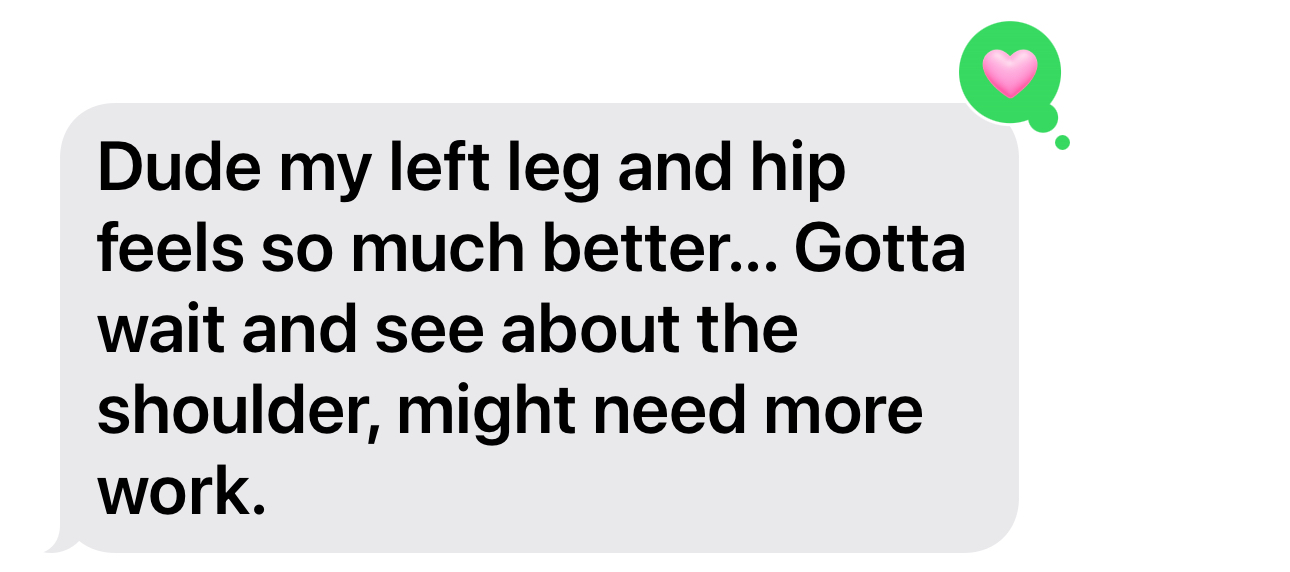
Task: Select the final word "work."
Action: point(184,490)
